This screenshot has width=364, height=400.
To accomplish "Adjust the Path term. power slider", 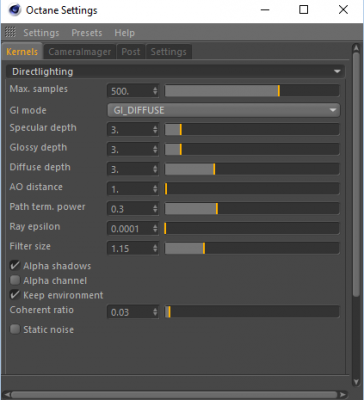I will (252, 209).
